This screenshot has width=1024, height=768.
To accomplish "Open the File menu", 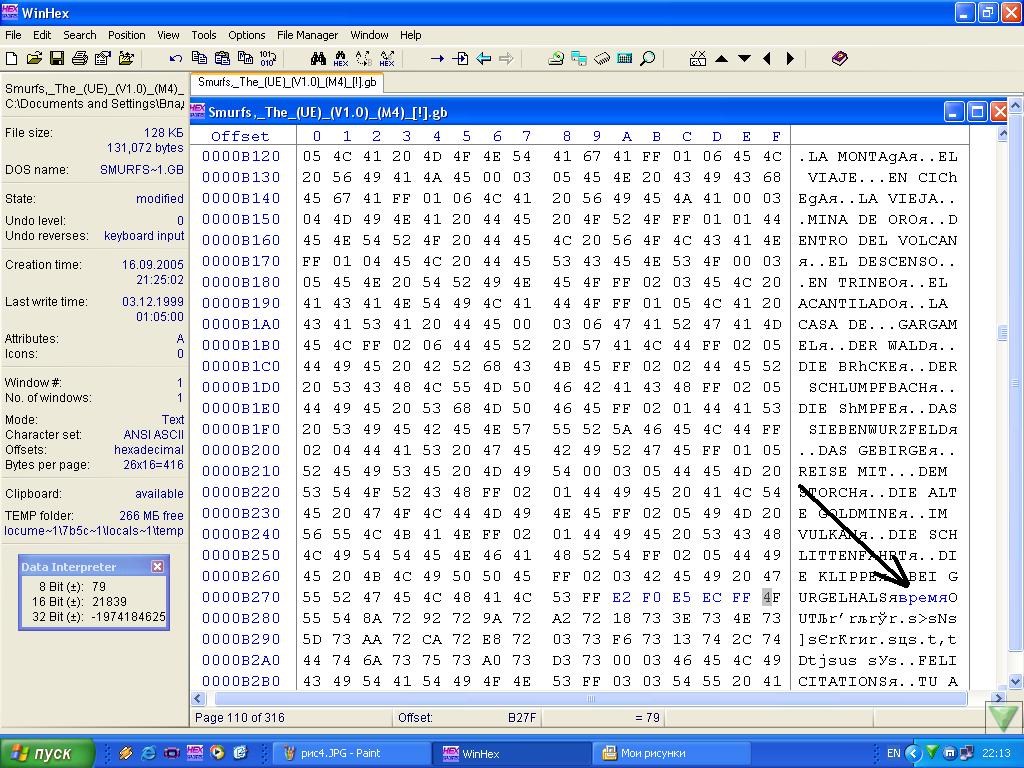I will pos(13,35).
